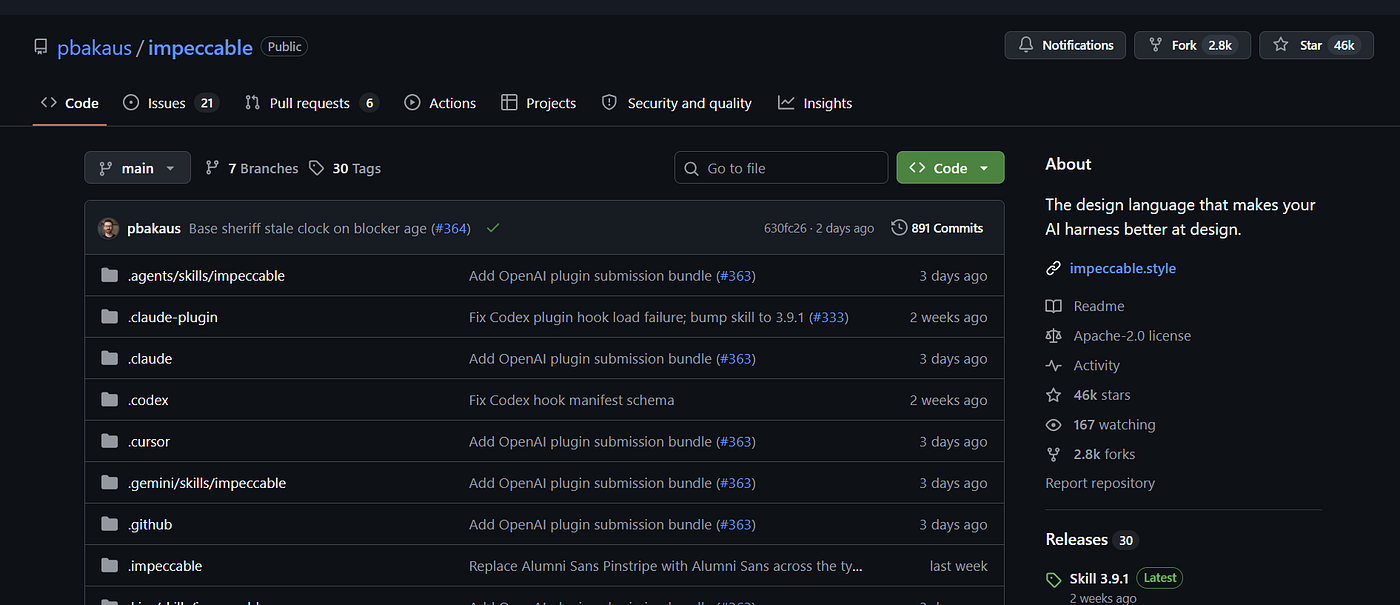View the 891 Commits history

pyautogui.click(x=937, y=228)
